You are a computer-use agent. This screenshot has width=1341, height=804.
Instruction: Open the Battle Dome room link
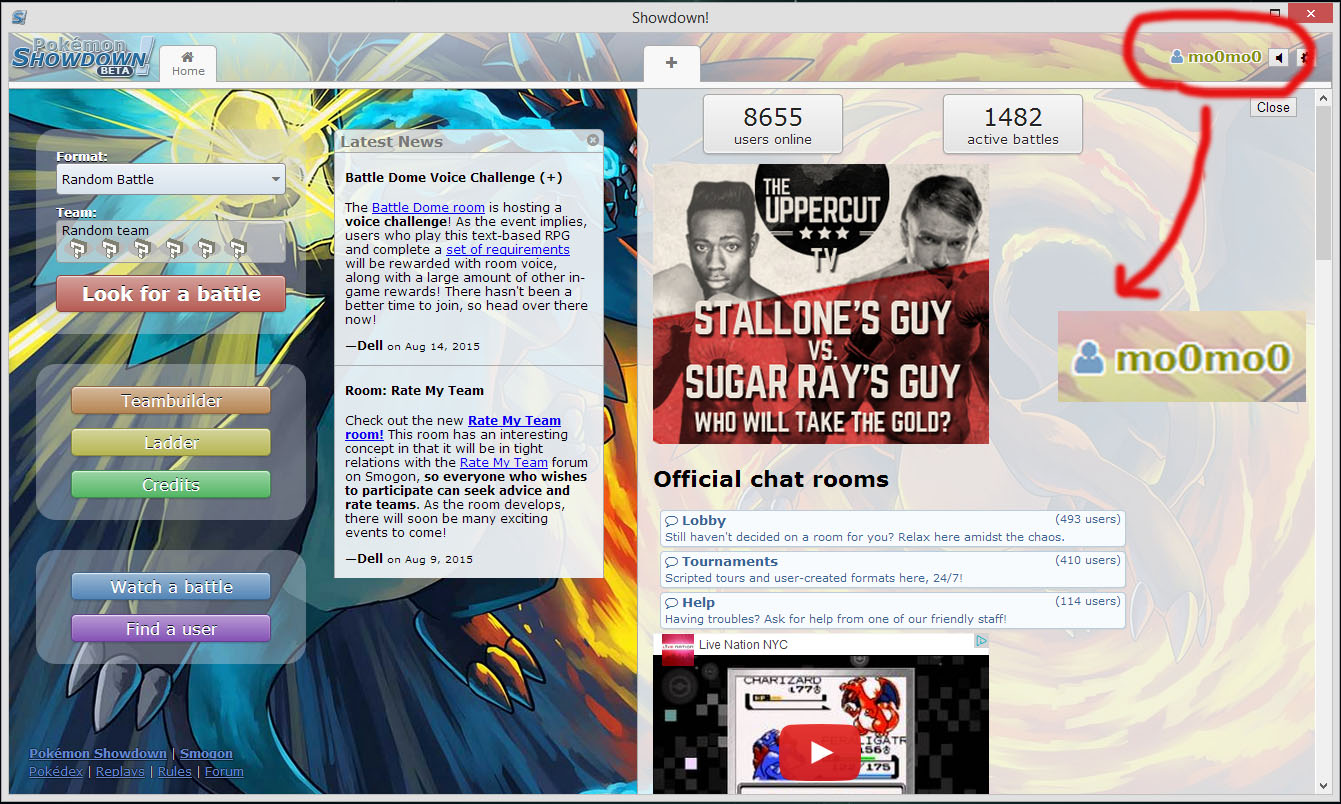click(428, 207)
